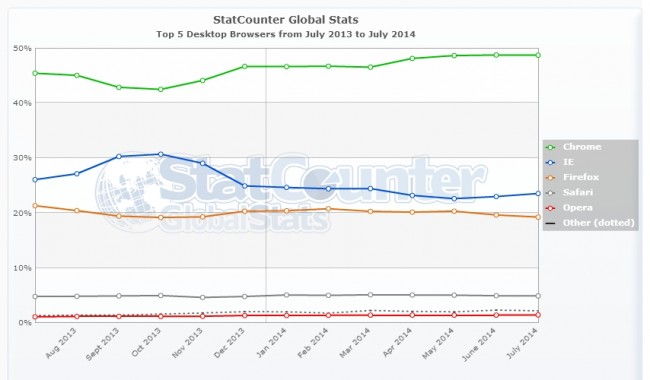The height and width of the screenshot is (380, 650).
Task: Click the Opera legend marker icon
Action: [x=551, y=208]
